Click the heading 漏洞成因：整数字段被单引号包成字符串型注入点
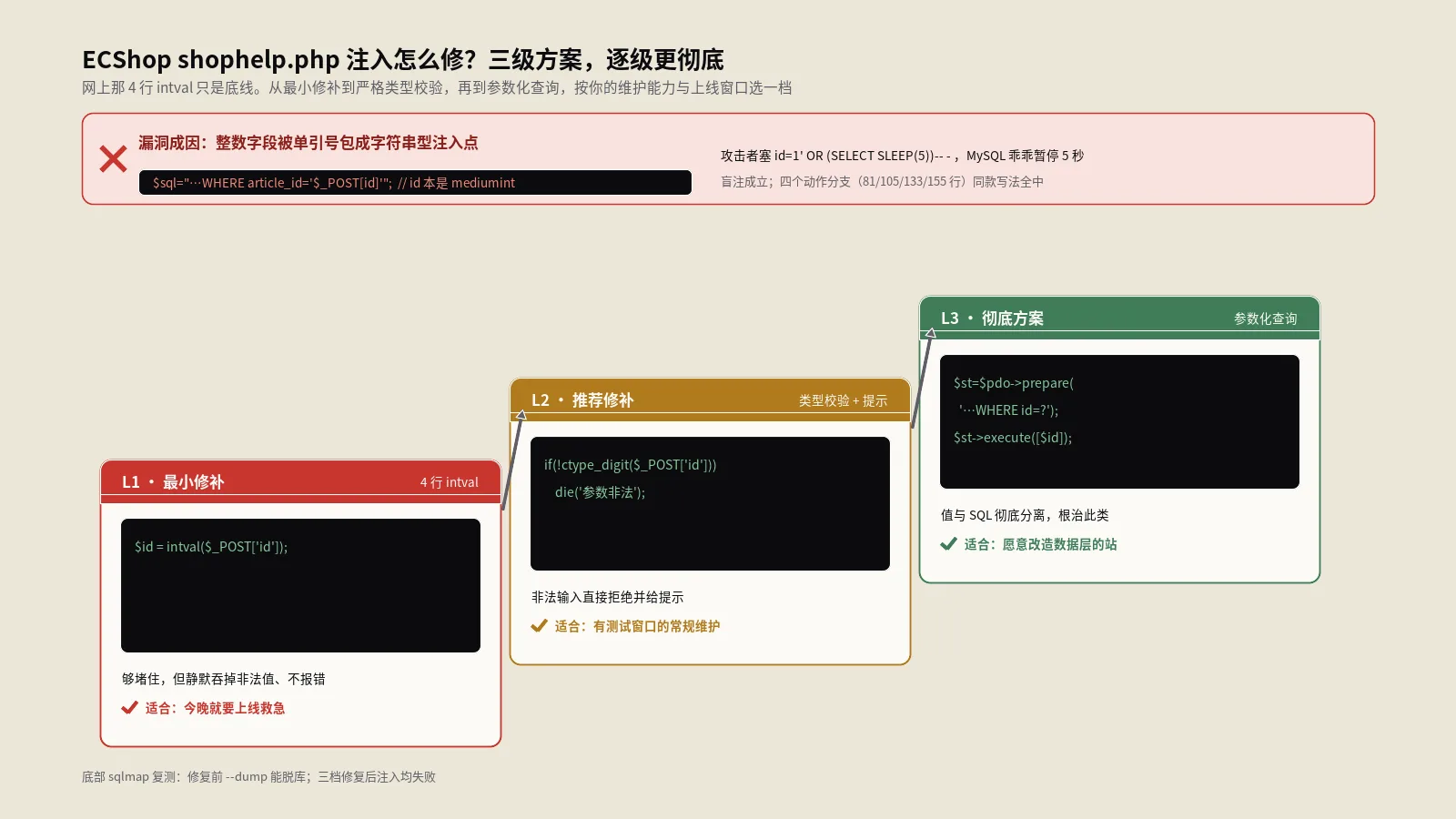 (x=308, y=143)
